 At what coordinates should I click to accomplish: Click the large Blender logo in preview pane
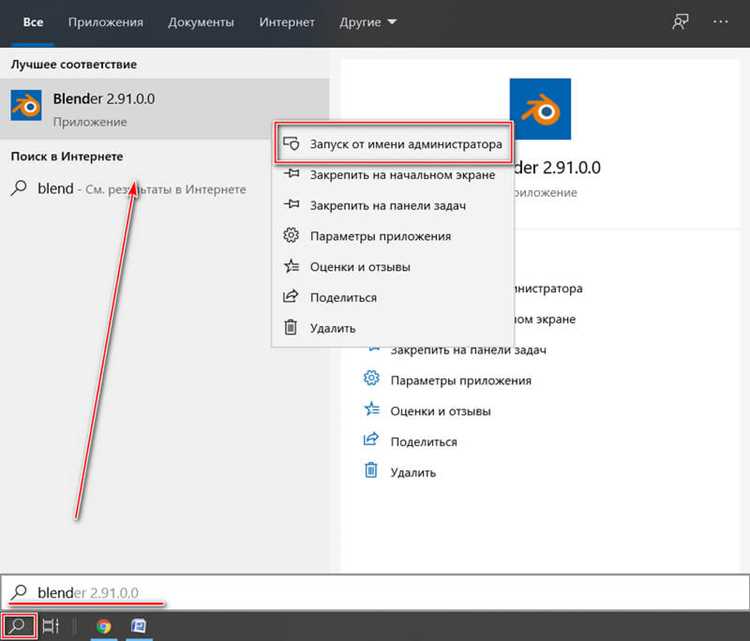540,109
